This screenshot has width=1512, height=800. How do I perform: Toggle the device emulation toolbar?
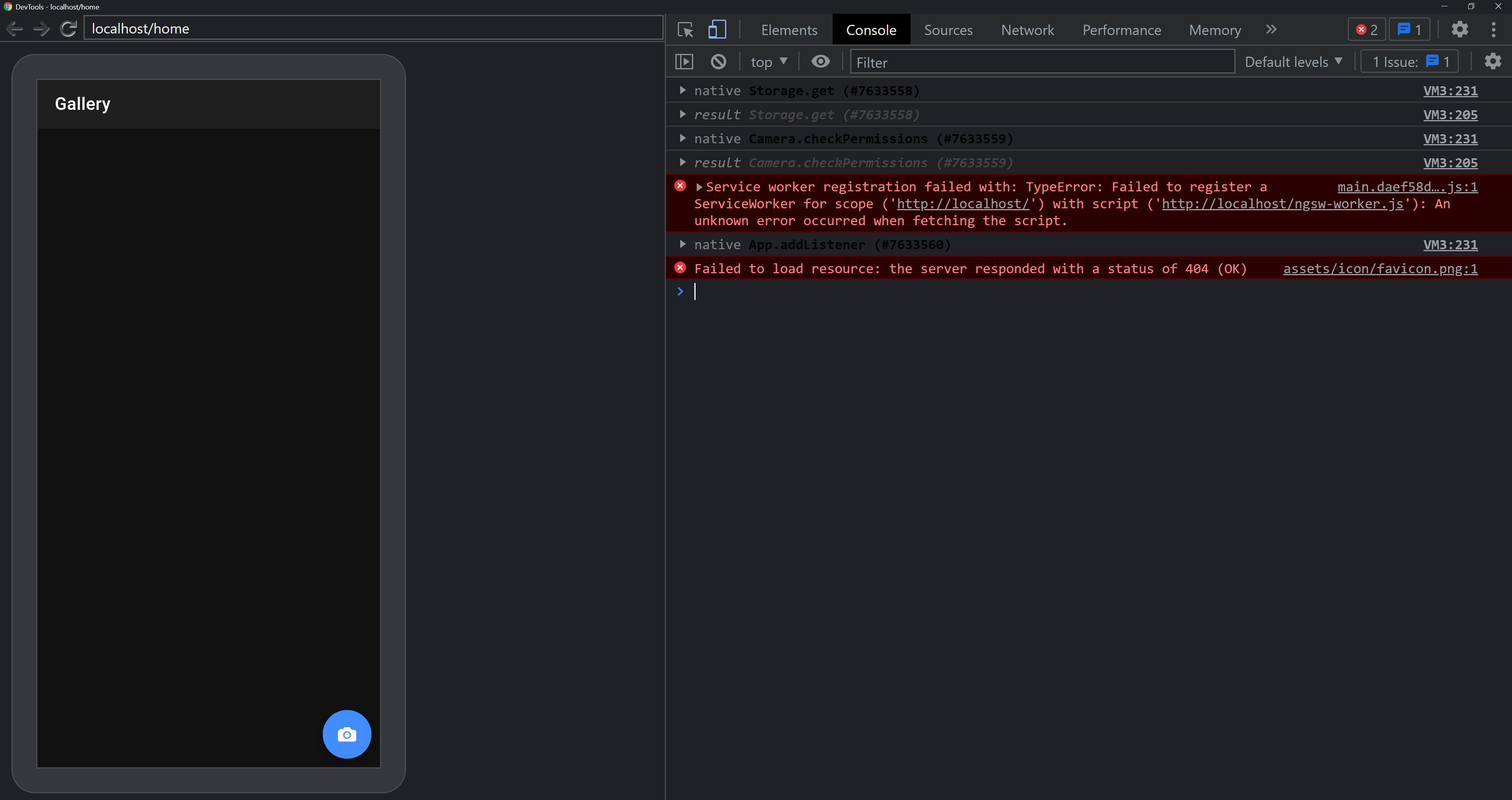click(x=717, y=30)
